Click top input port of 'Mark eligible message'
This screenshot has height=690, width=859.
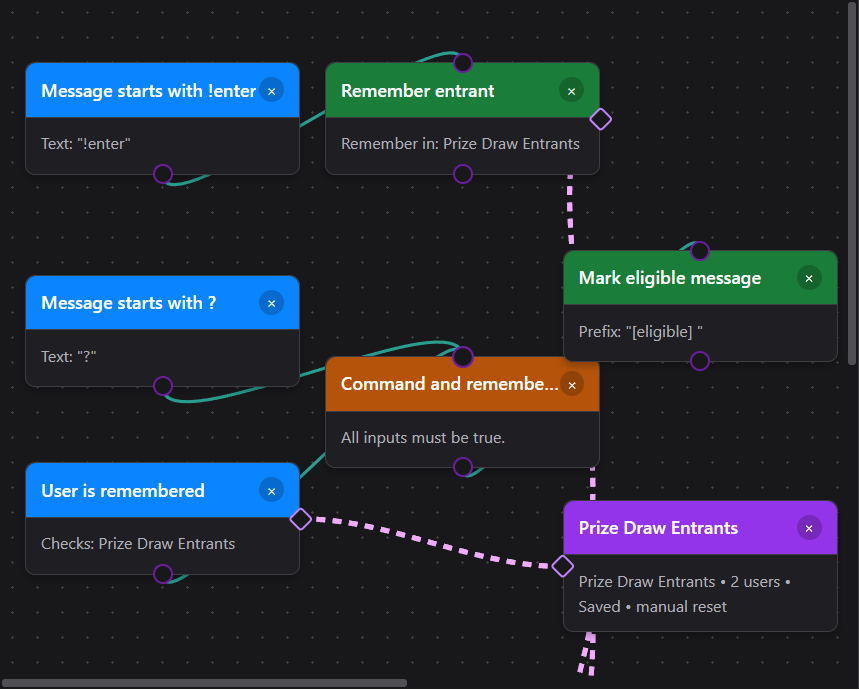pos(700,251)
